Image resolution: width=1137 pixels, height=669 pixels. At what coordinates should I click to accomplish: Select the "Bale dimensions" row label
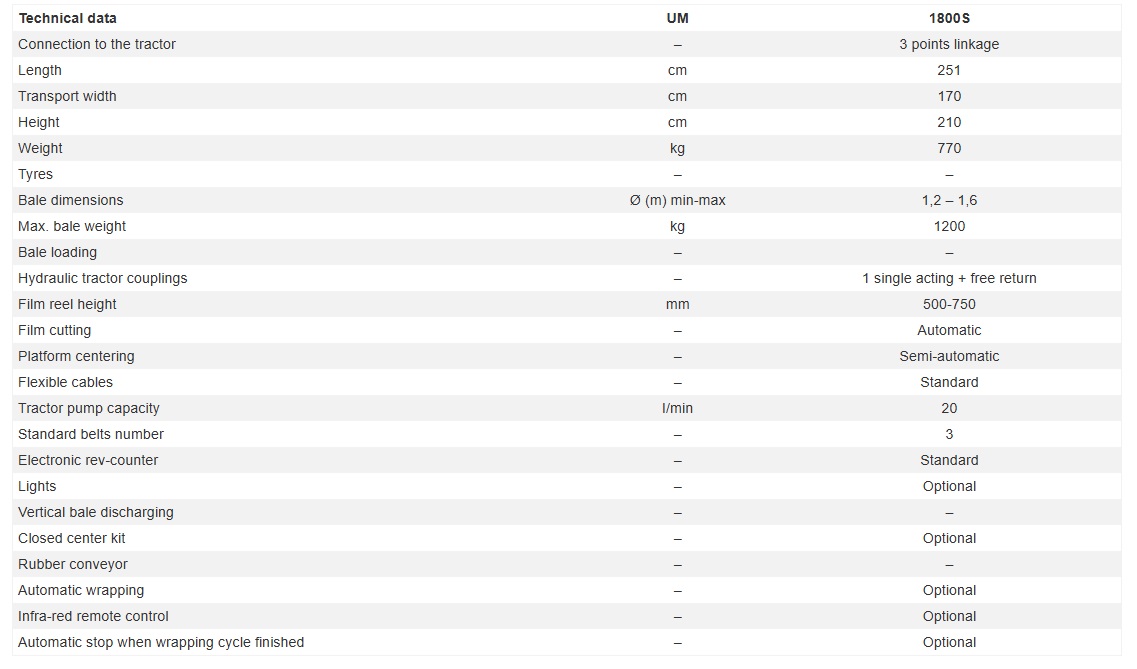pos(71,200)
